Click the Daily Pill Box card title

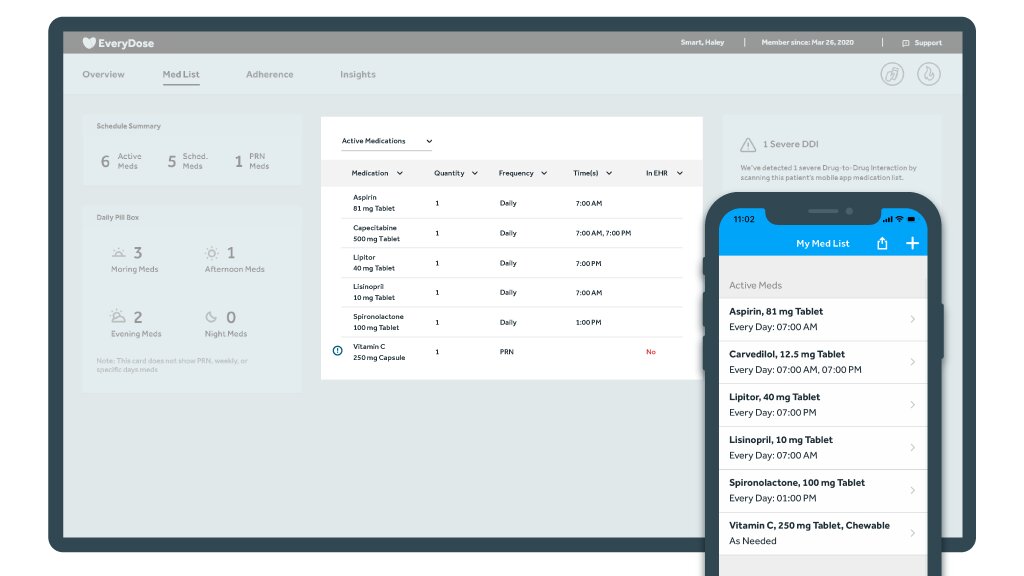click(118, 217)
